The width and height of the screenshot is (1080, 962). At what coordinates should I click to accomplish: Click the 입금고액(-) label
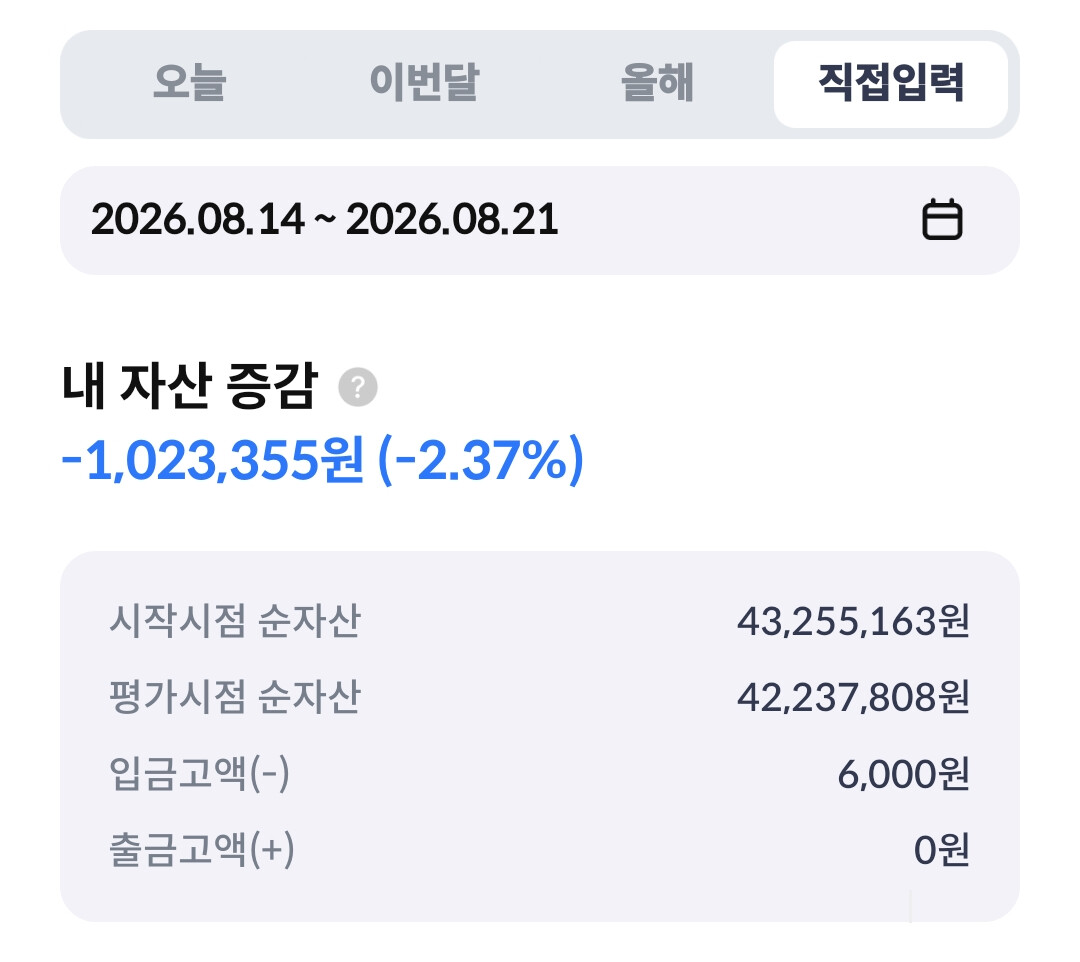(x=199, y=773)
